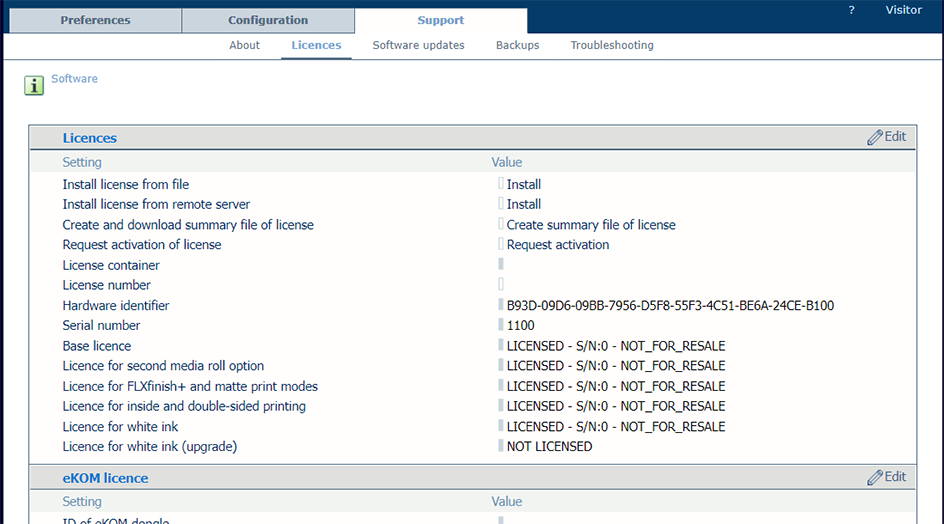Select the Support tab
Screen dimensions: 944x524
click(x=440, y=21)
